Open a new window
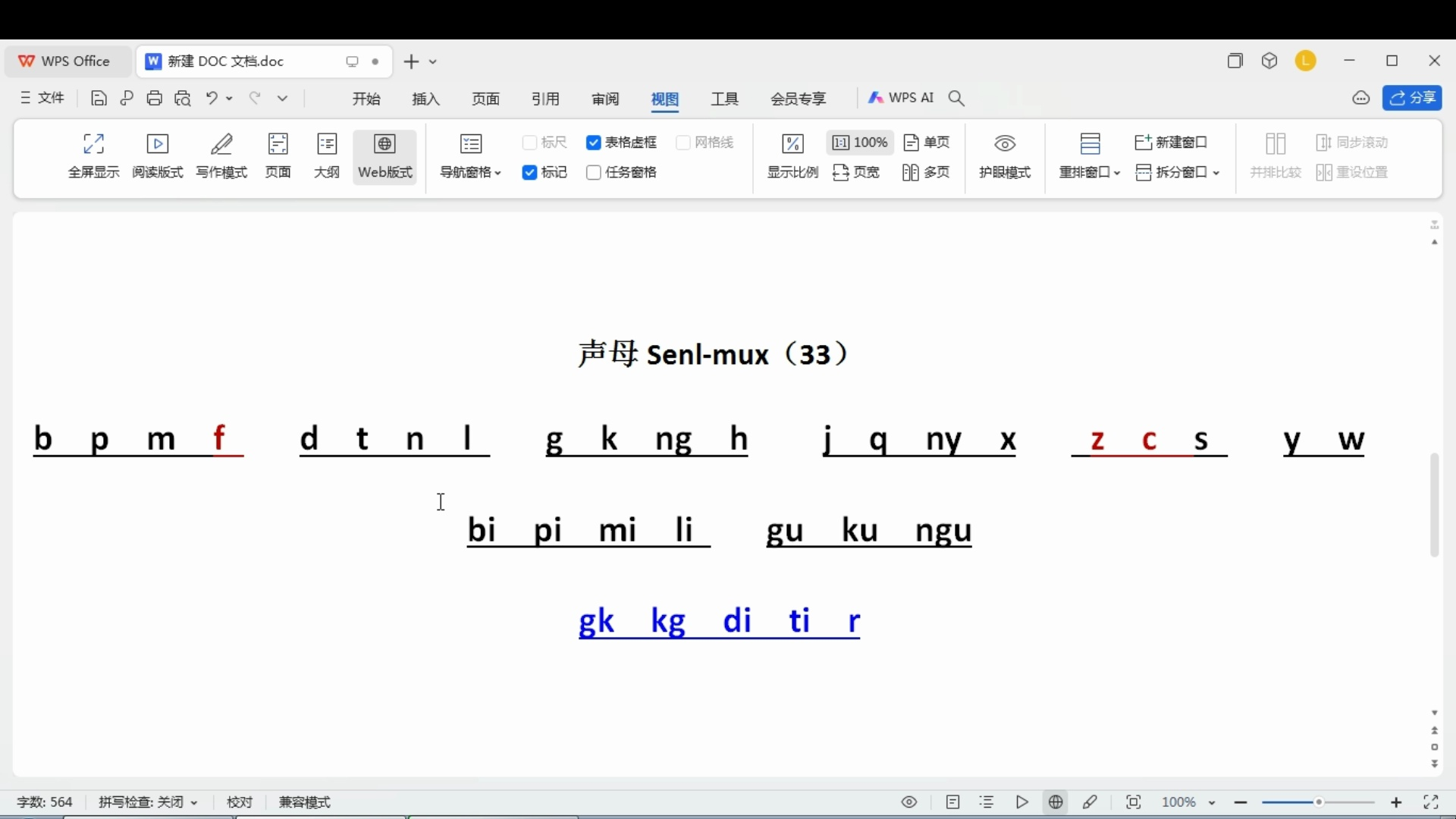This screenshot has height=819, width=1456. pos(1172,143)
